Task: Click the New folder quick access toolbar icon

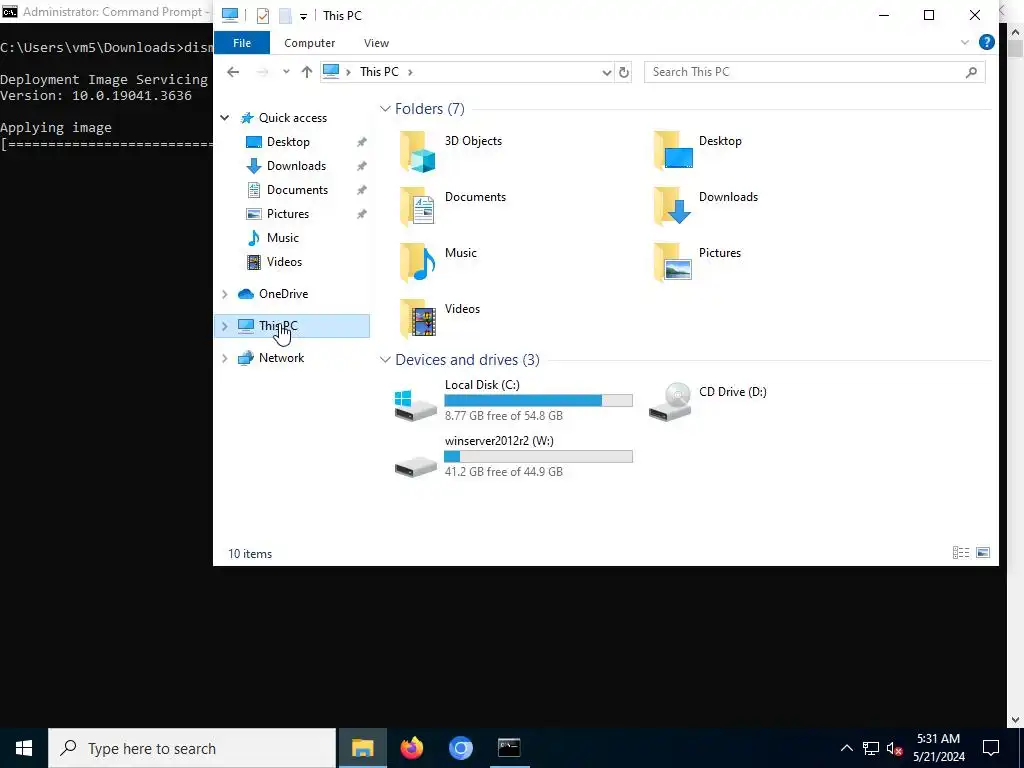Action: (285, 16)
